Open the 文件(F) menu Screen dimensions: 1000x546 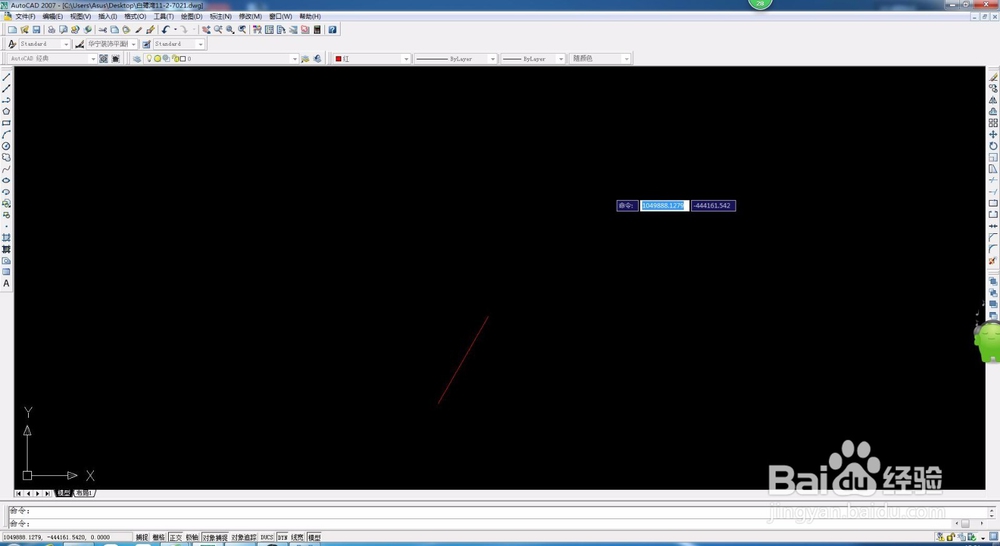pyautogui.click(x=26, y=17)
